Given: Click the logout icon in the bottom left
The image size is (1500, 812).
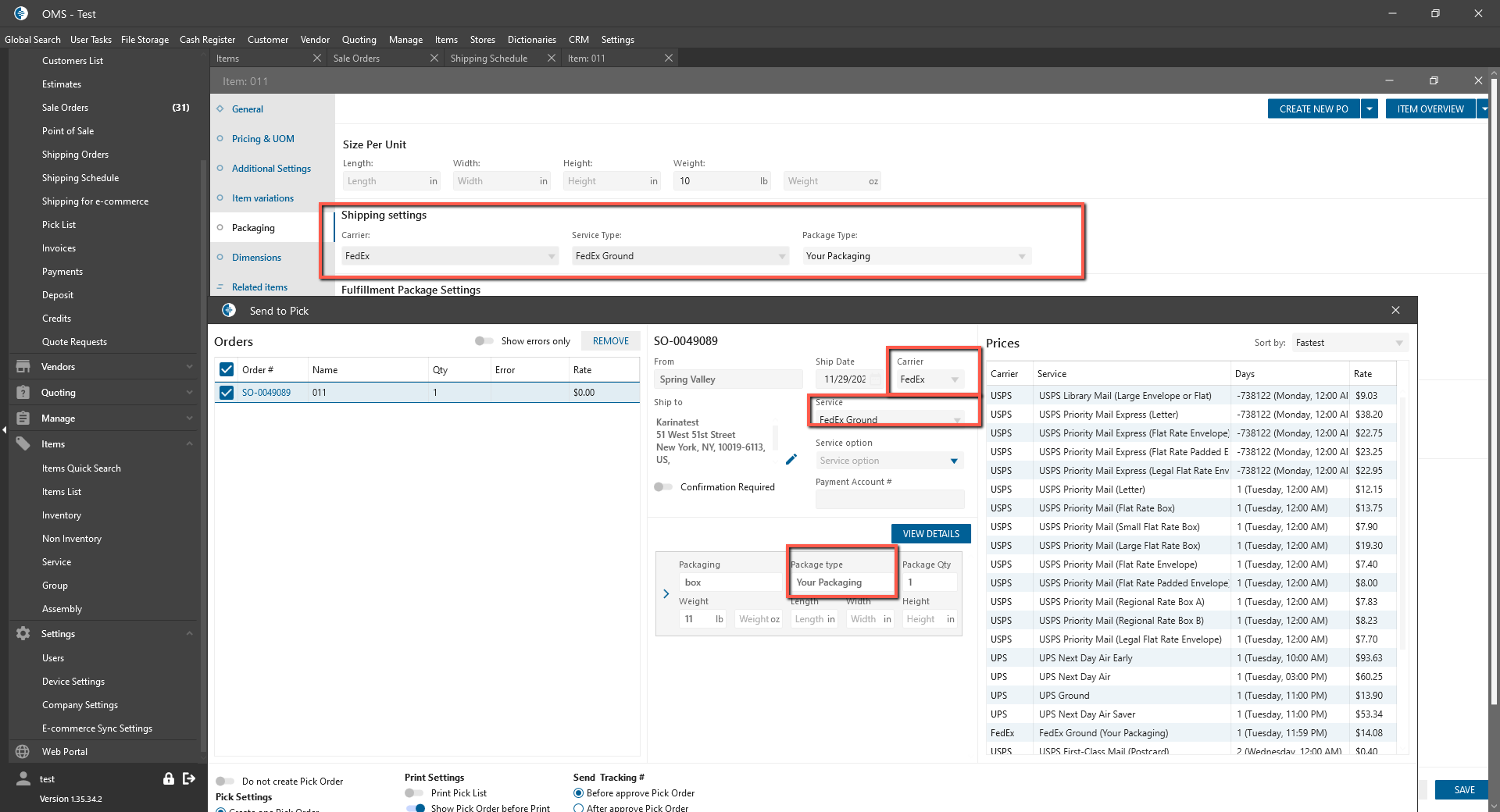Looking at the screenshot, I should coord(188,778).
